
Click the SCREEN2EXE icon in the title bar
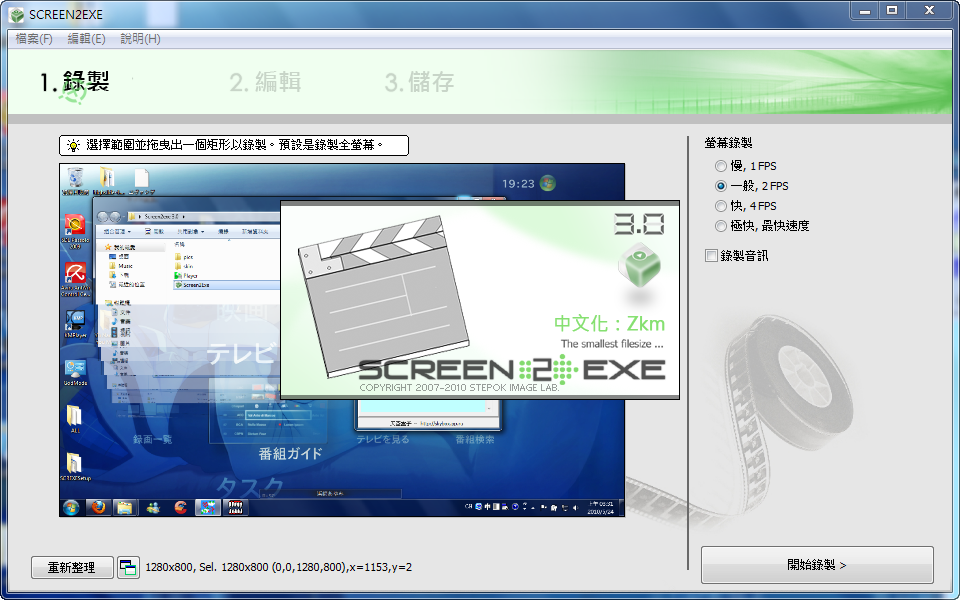click(14, 12)
